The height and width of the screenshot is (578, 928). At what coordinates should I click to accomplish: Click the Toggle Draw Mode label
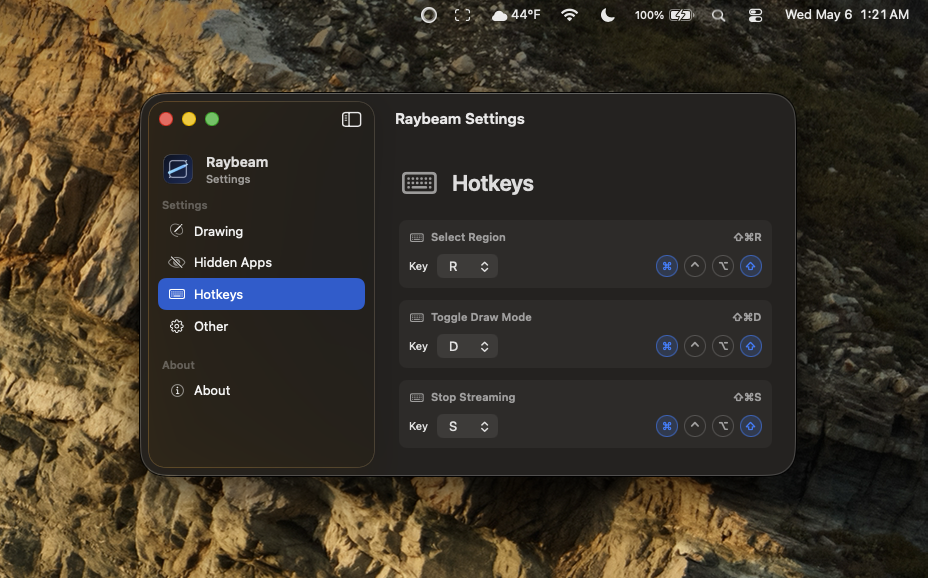481,317
